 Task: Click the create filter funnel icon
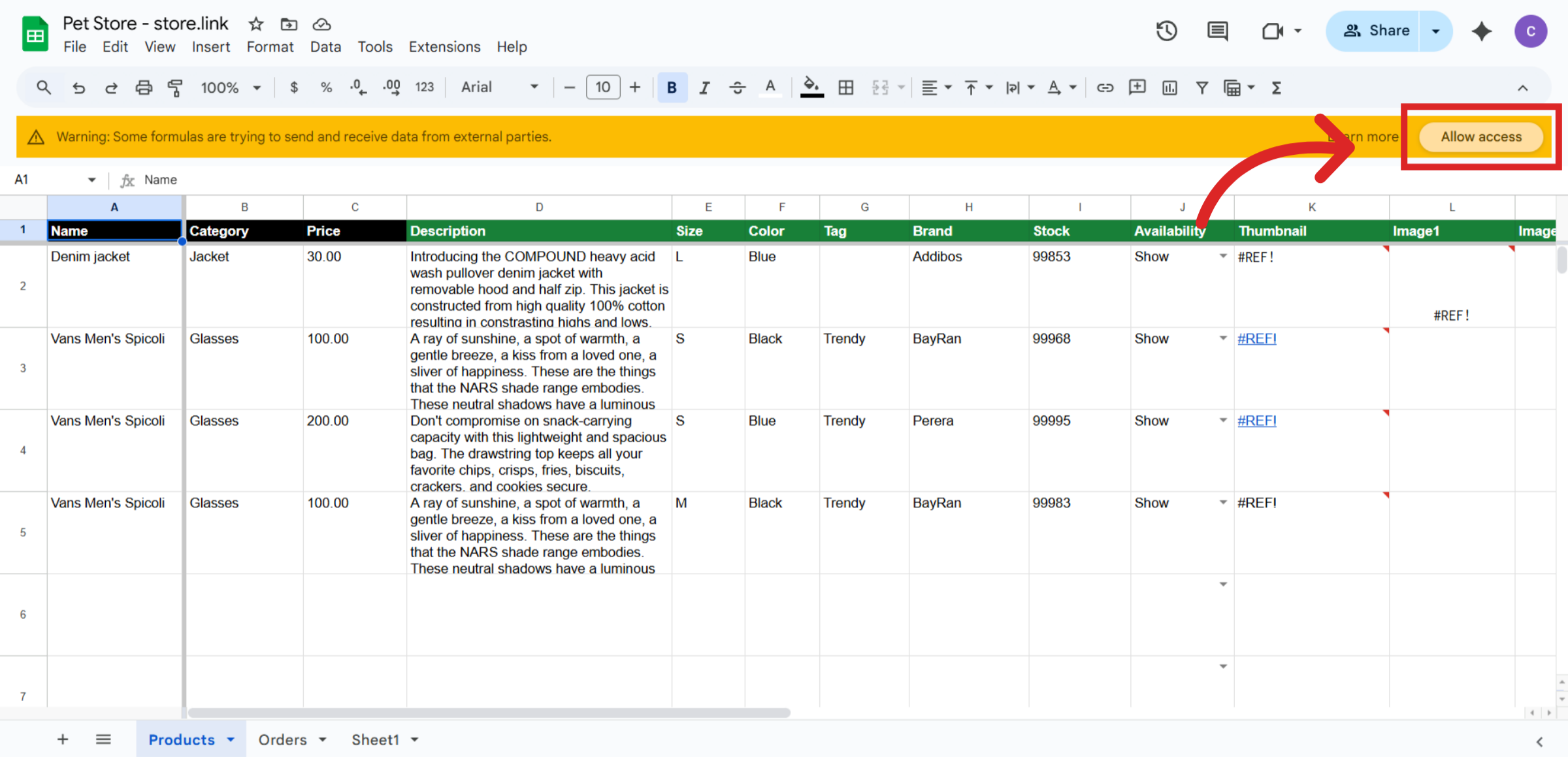1201,88
